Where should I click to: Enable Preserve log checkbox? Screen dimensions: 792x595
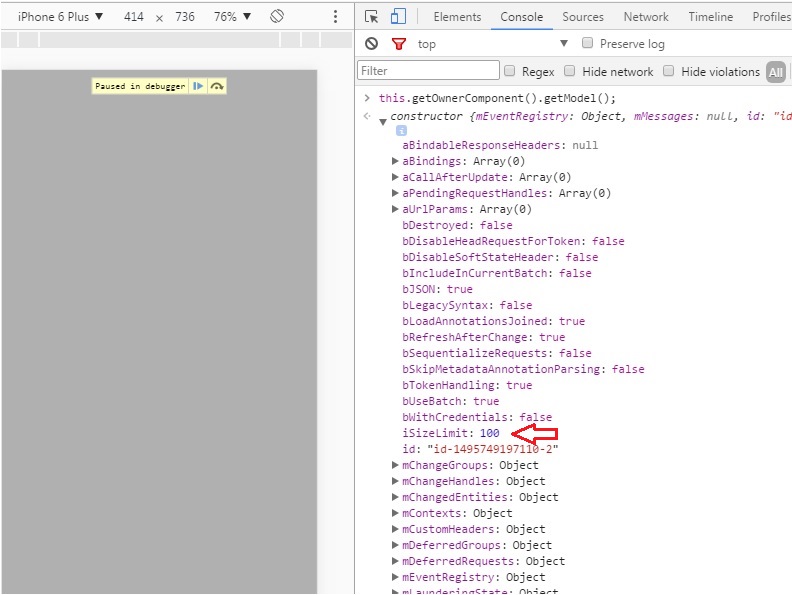pos(587,43)
